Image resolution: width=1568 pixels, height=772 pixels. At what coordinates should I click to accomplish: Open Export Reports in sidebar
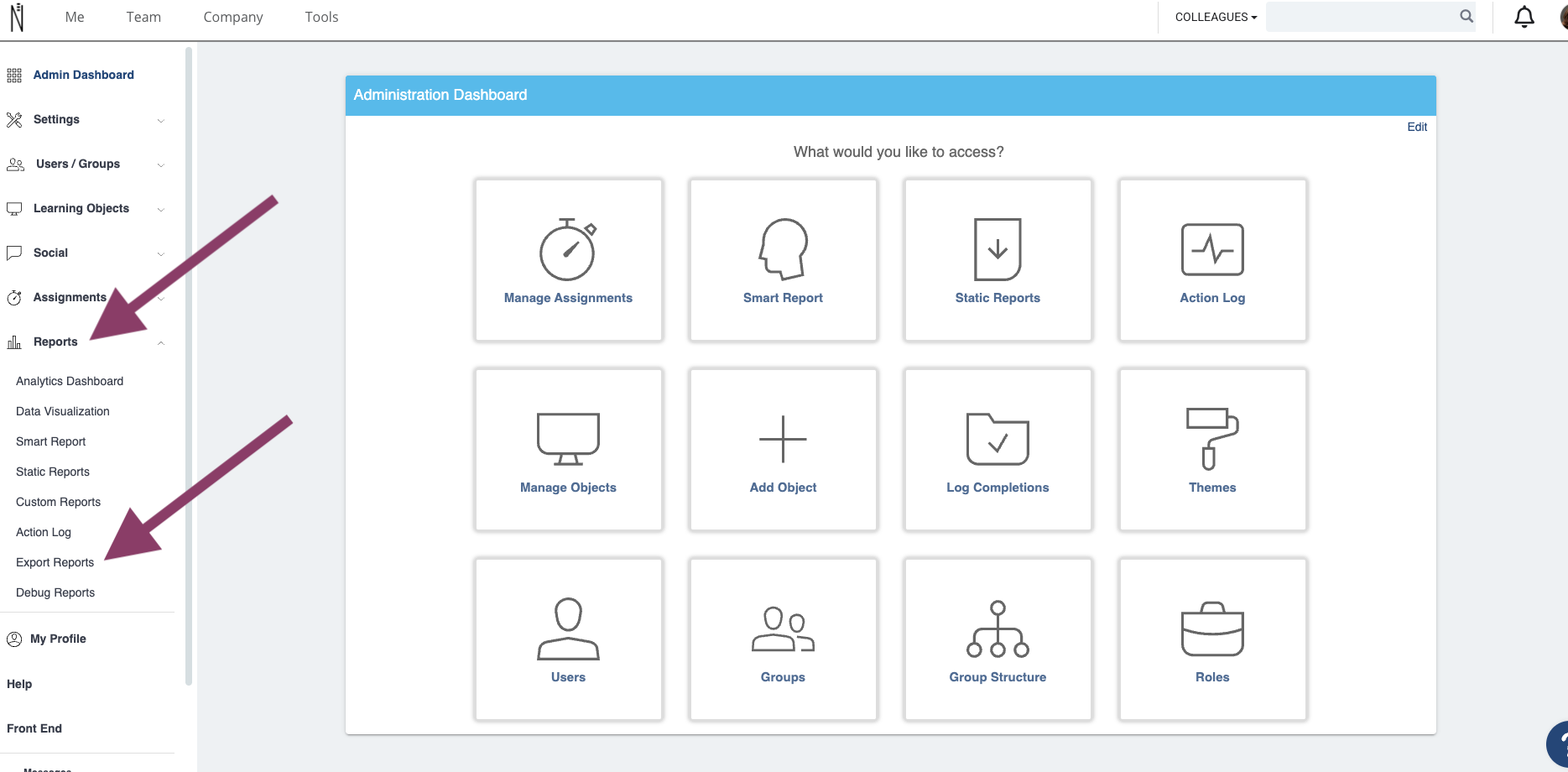(55, 562)
